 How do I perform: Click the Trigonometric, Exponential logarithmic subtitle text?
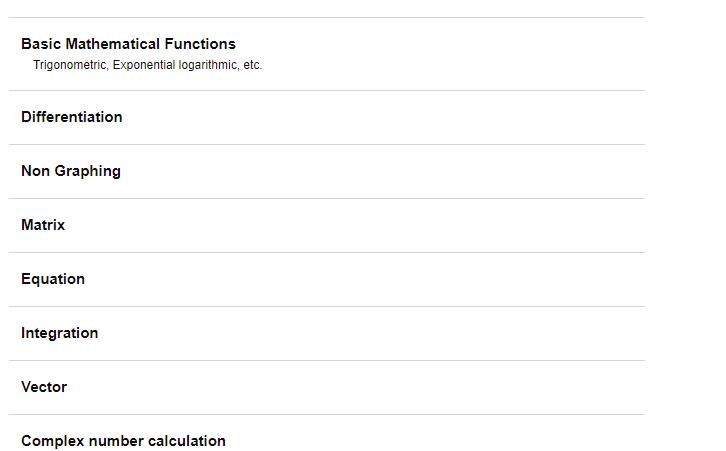147,65
